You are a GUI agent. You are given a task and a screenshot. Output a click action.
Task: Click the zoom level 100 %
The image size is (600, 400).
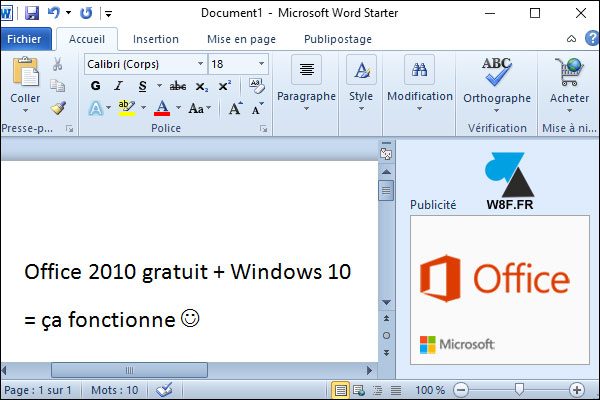click(x=430, y=390)
